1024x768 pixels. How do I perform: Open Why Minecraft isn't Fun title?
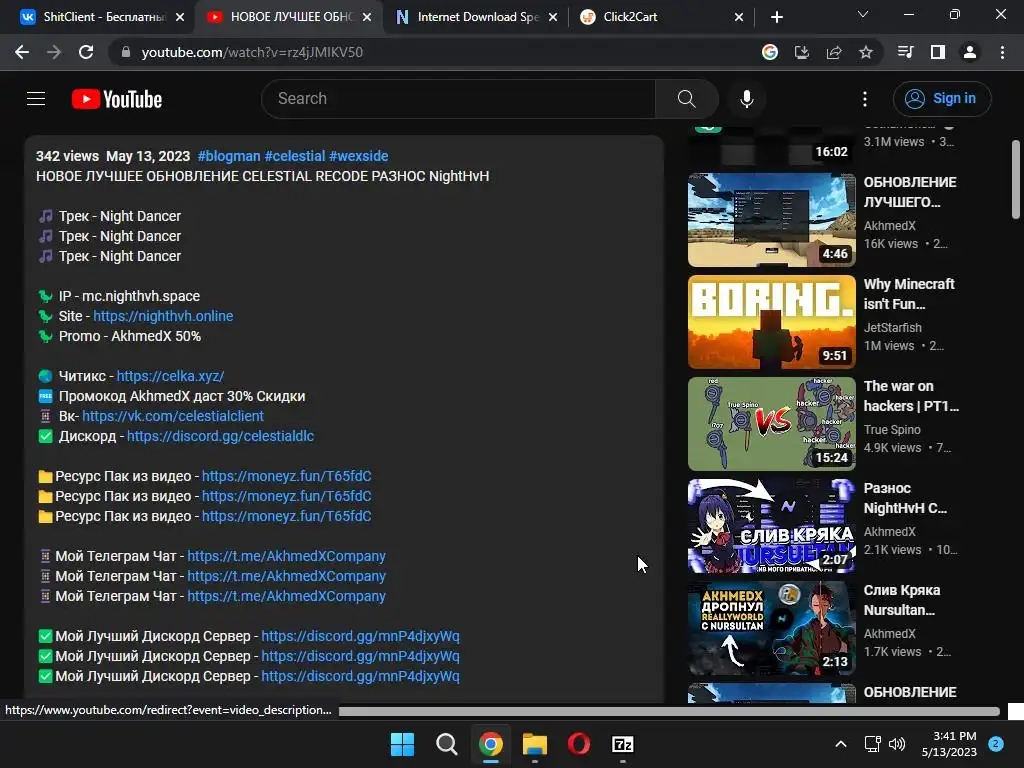(909, 294)
